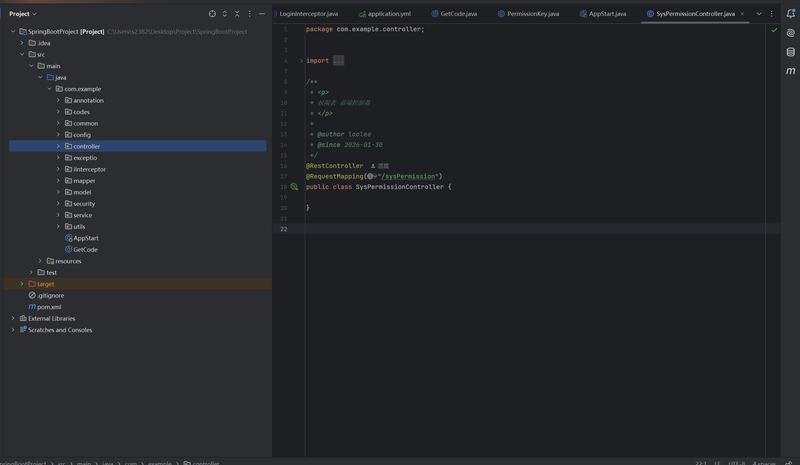Click the Expand All icon in Project panel
Screen dimensions: 800x465
(224, 14)
